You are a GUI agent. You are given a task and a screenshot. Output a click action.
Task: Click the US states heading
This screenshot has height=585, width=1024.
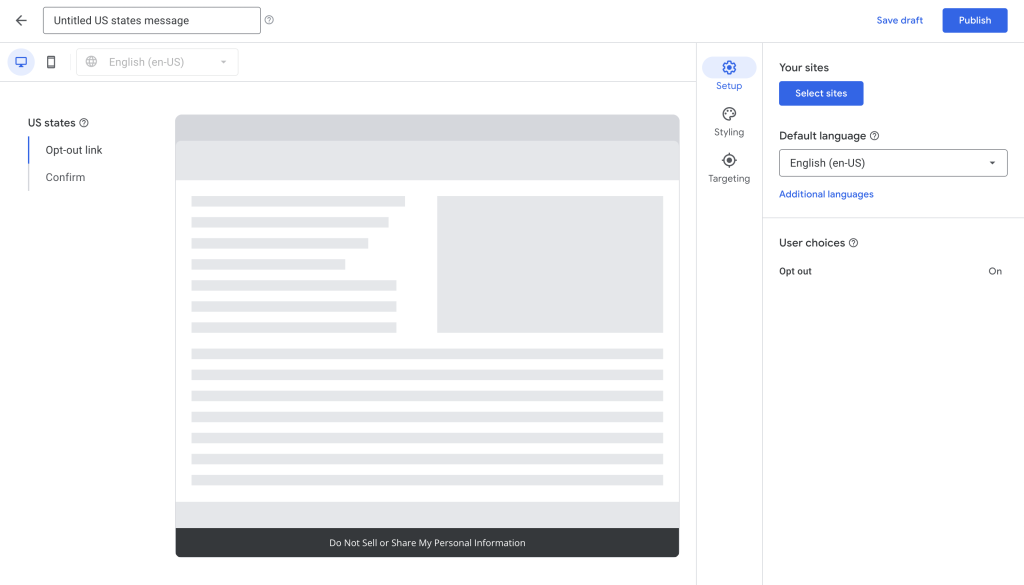[52, 123]
